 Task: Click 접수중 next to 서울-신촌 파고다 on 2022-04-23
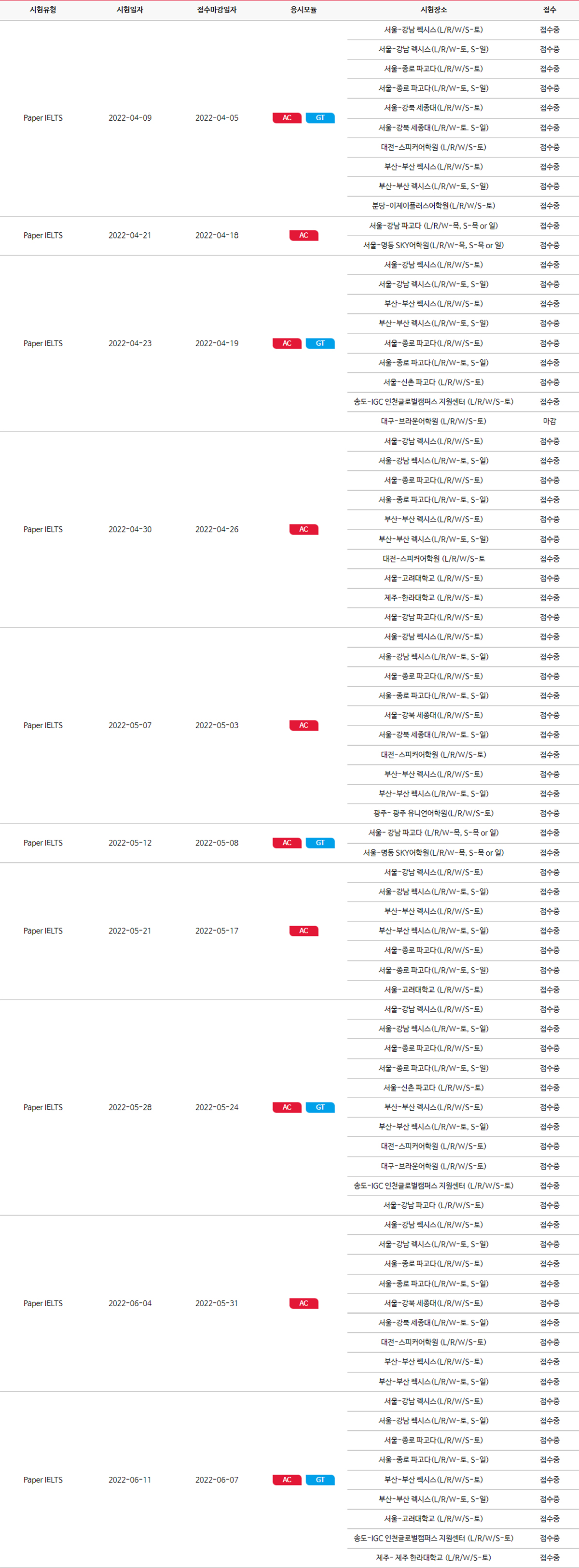click(549, 382)
